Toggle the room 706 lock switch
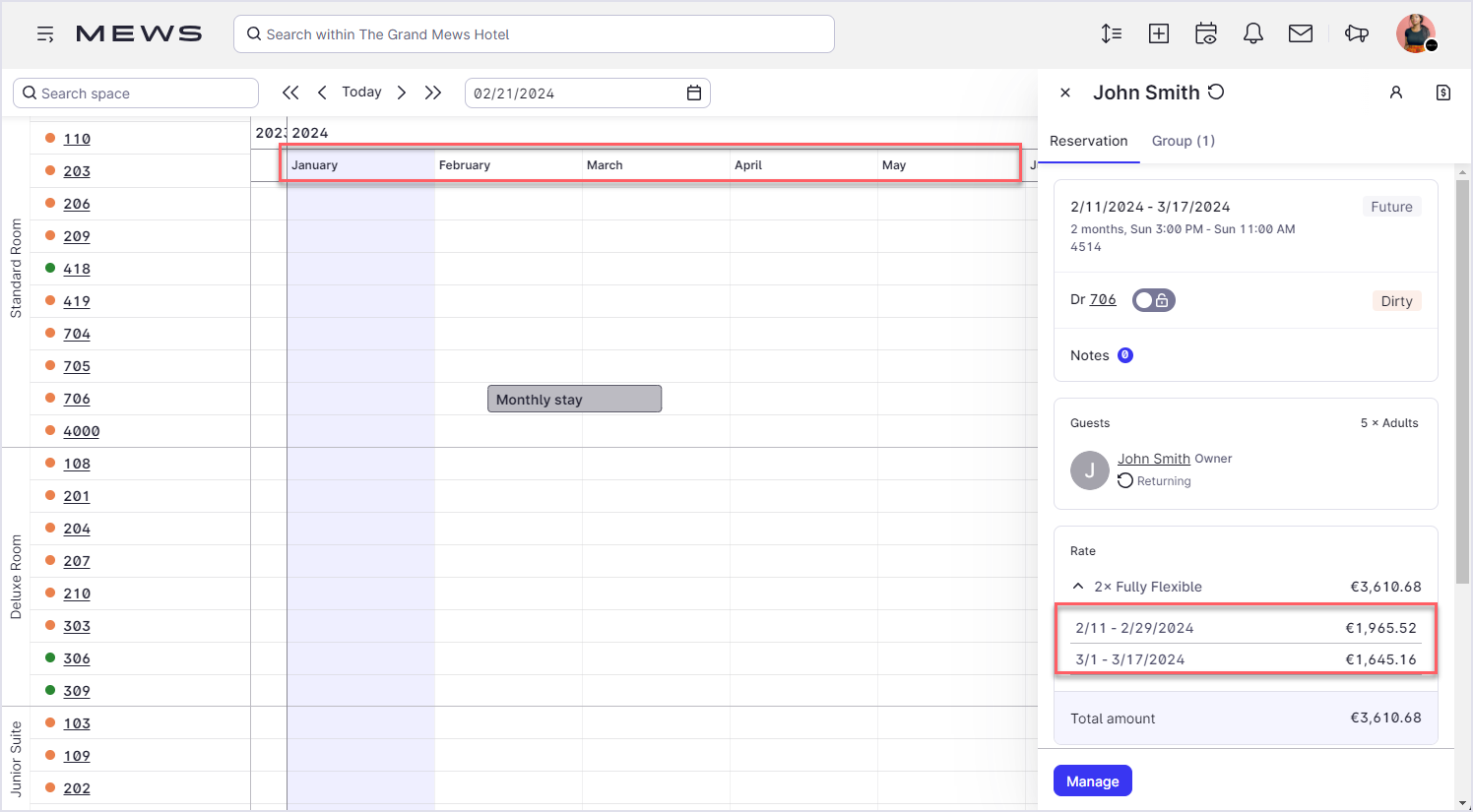This screenshot has height=812, width=1473. point(1154,300)
